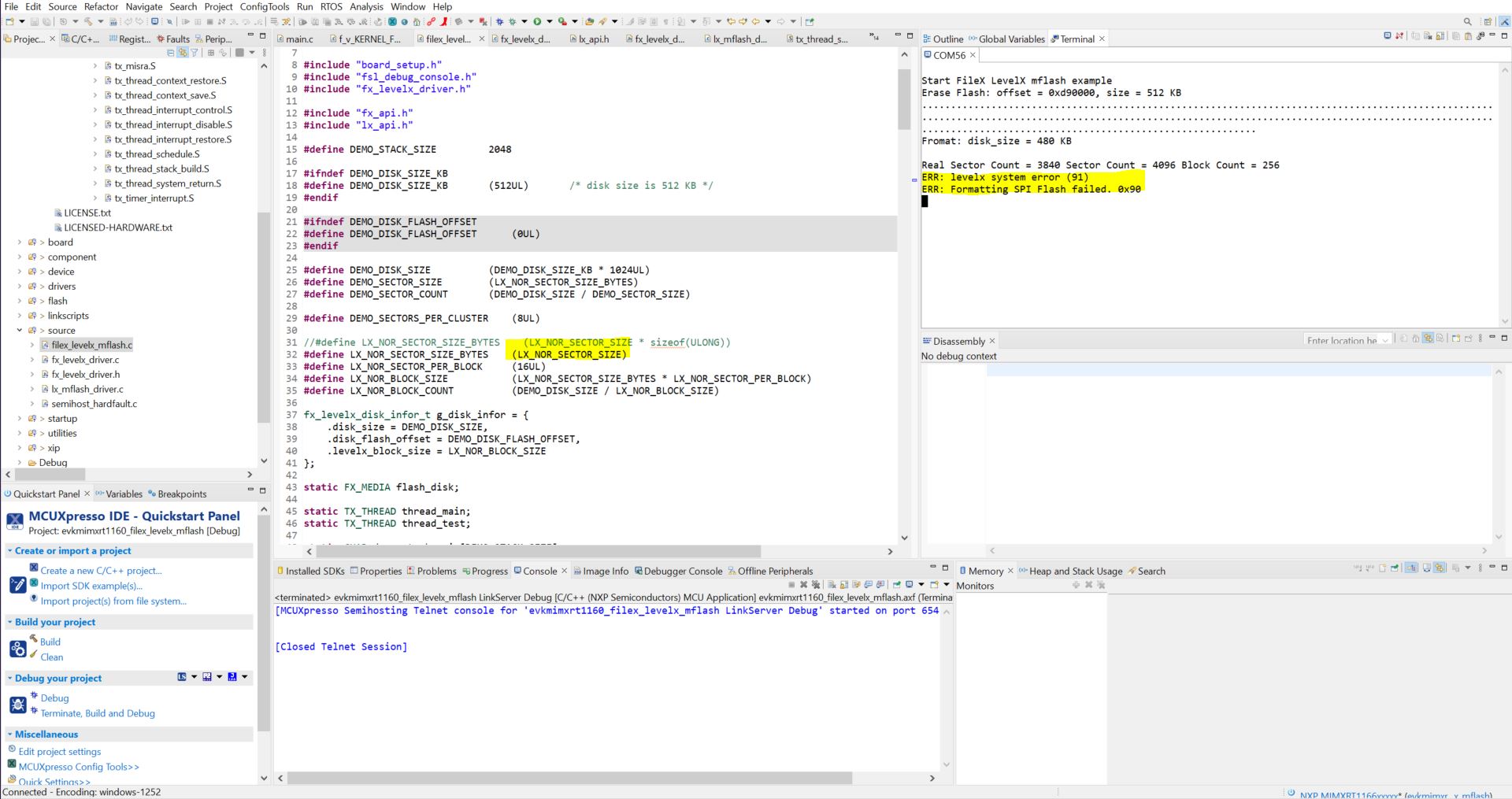Click the Console horizontal scrollbar
1512x799 pixels.
pos(569,778)
